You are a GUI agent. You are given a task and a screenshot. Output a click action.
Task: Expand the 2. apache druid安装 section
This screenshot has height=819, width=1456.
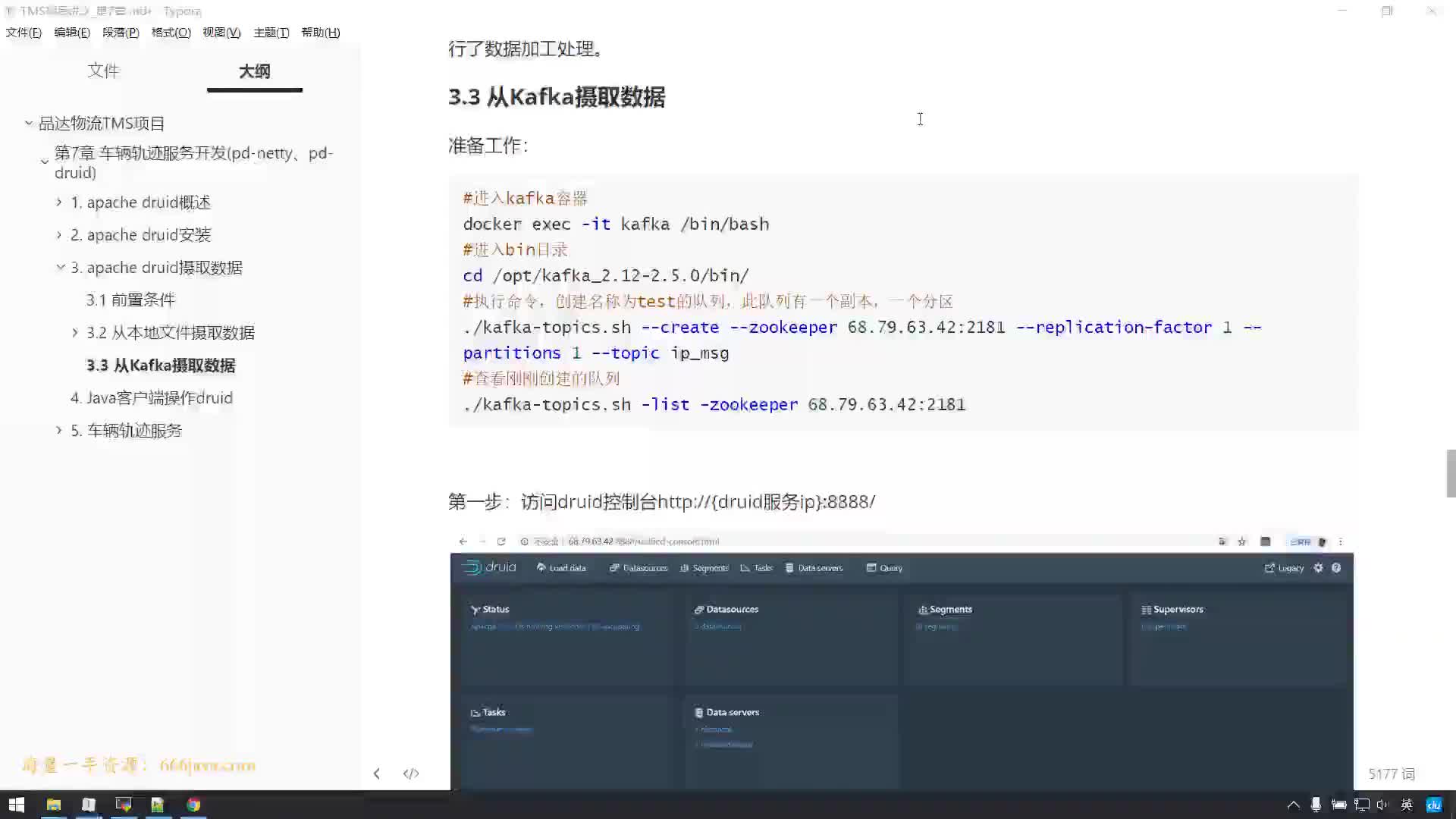[x=59, y=234]
